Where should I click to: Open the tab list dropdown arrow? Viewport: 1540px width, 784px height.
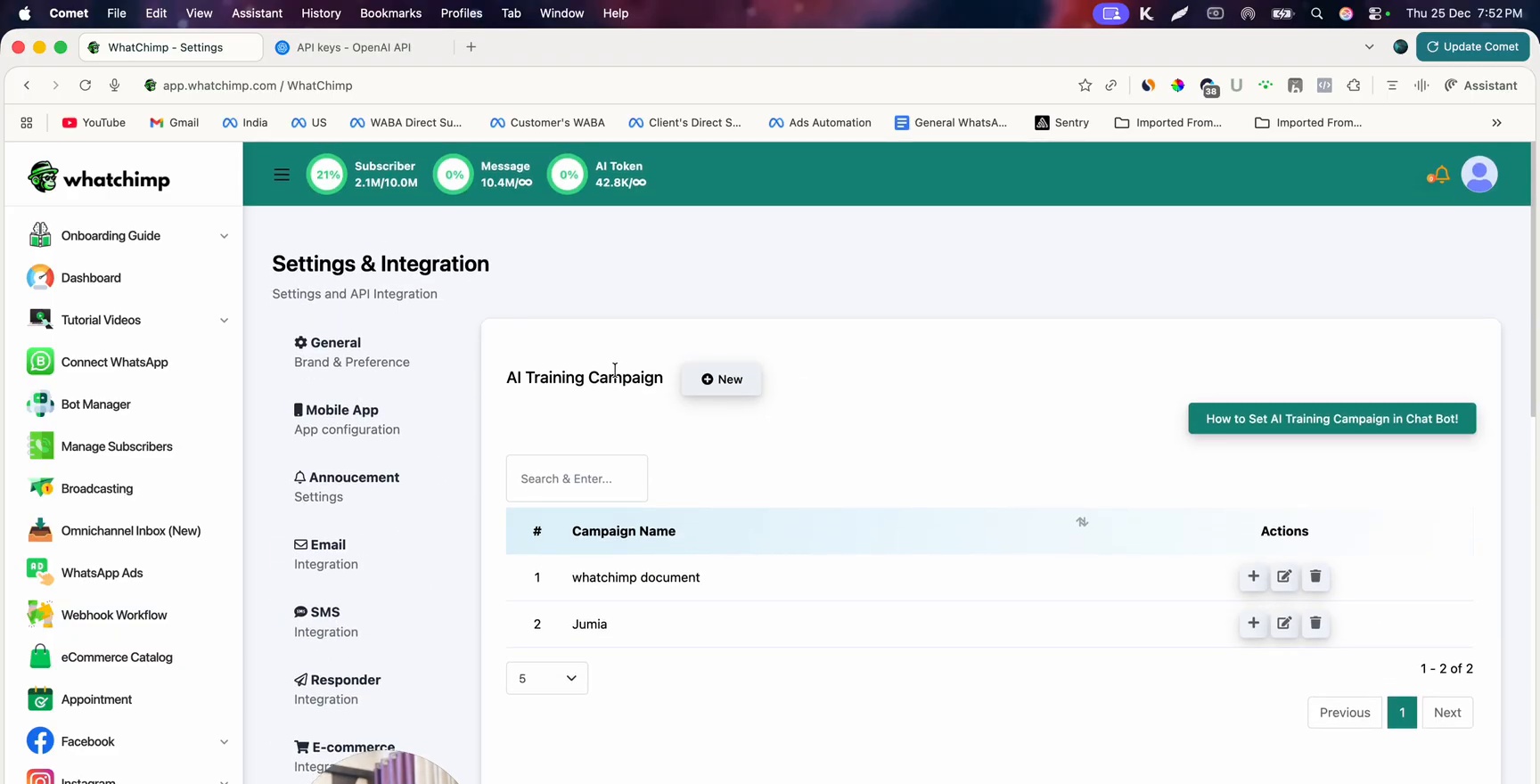click(x=1369, y=47)
